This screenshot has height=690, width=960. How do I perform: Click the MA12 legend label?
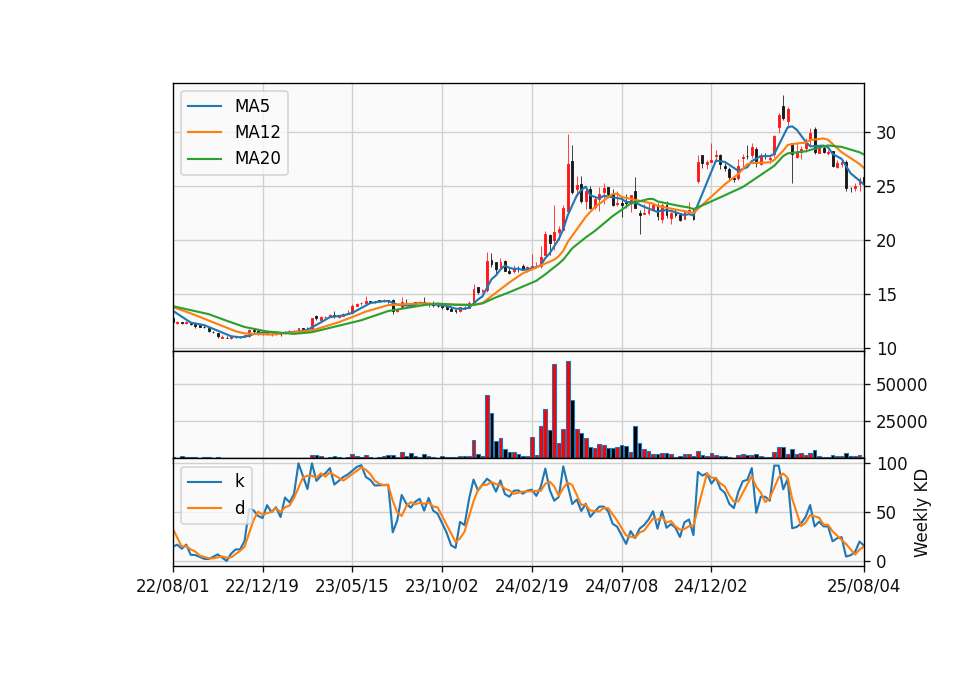257,132
